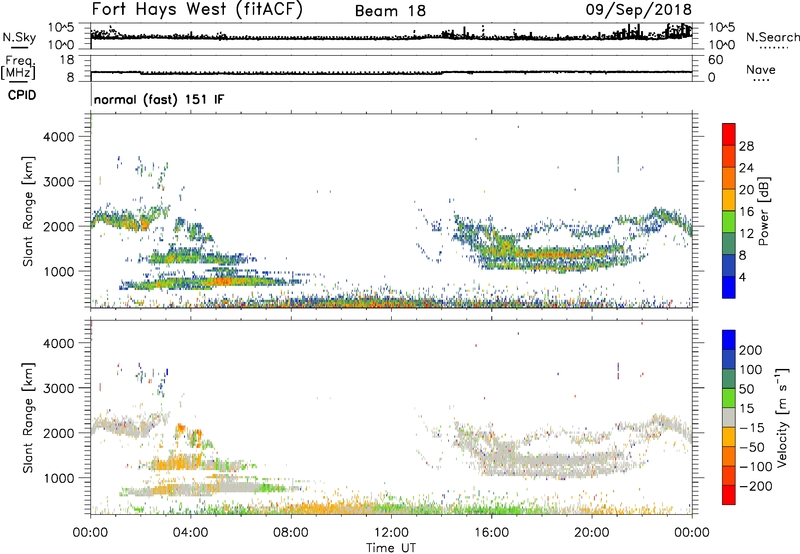Click the "N.Search" legend label
The image size is (800, 554).
[772, 37]
